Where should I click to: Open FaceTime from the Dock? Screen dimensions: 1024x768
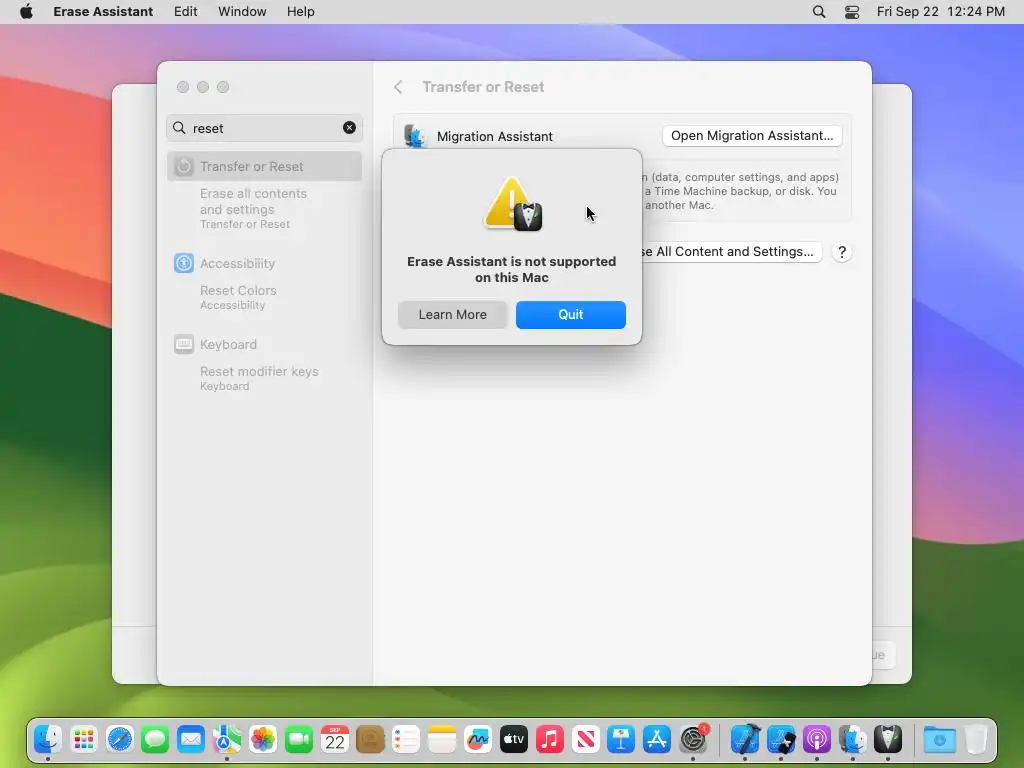click(298, 739)
